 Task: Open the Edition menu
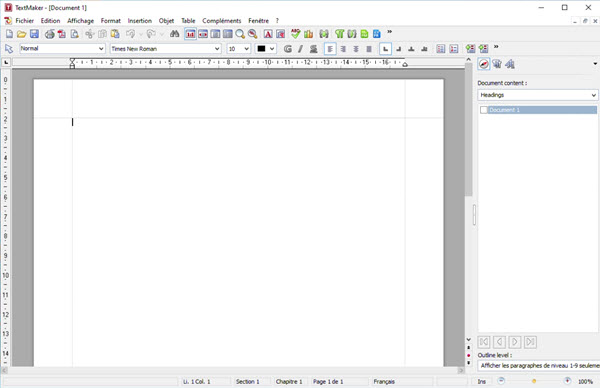pos(51,21)
